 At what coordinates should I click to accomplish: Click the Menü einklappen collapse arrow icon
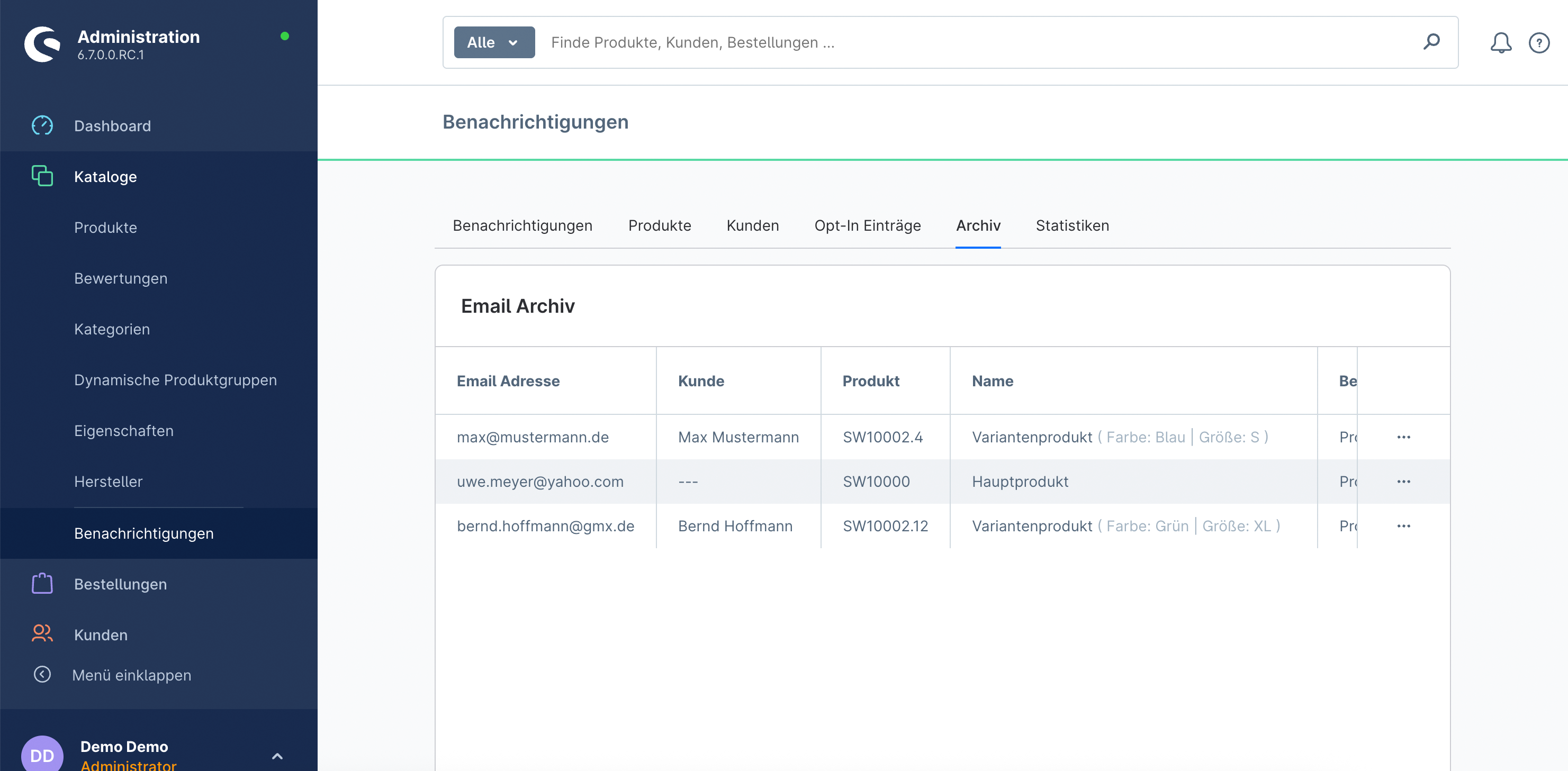click(42, 674)
